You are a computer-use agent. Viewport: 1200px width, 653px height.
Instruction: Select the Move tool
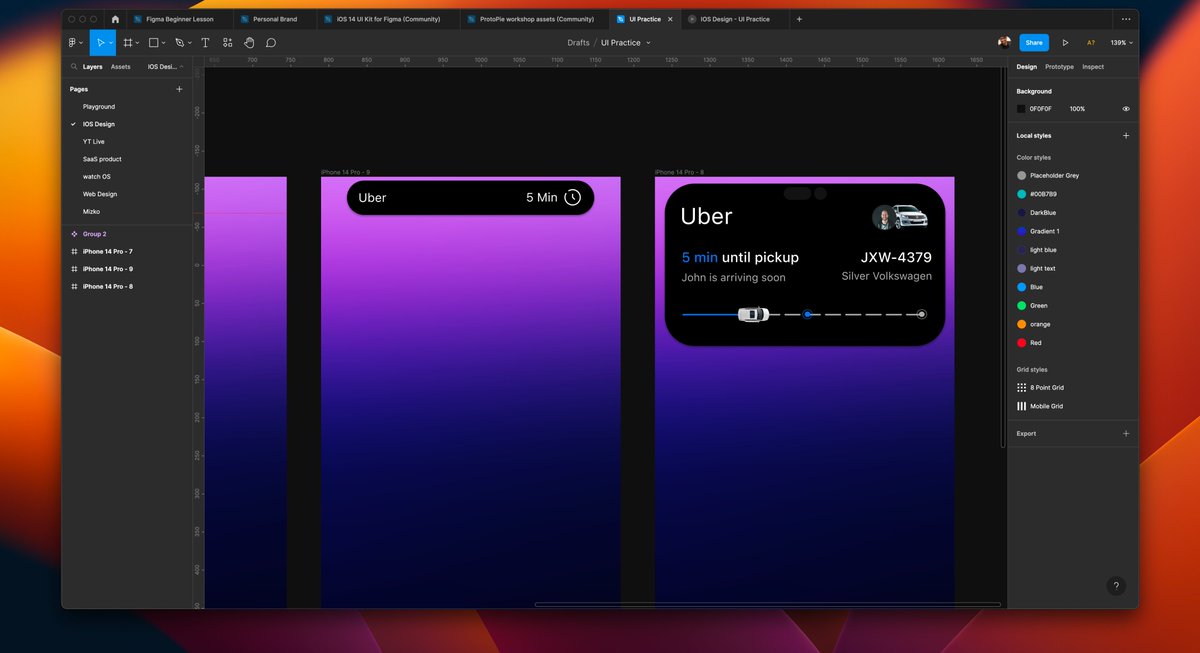point(100,43)
